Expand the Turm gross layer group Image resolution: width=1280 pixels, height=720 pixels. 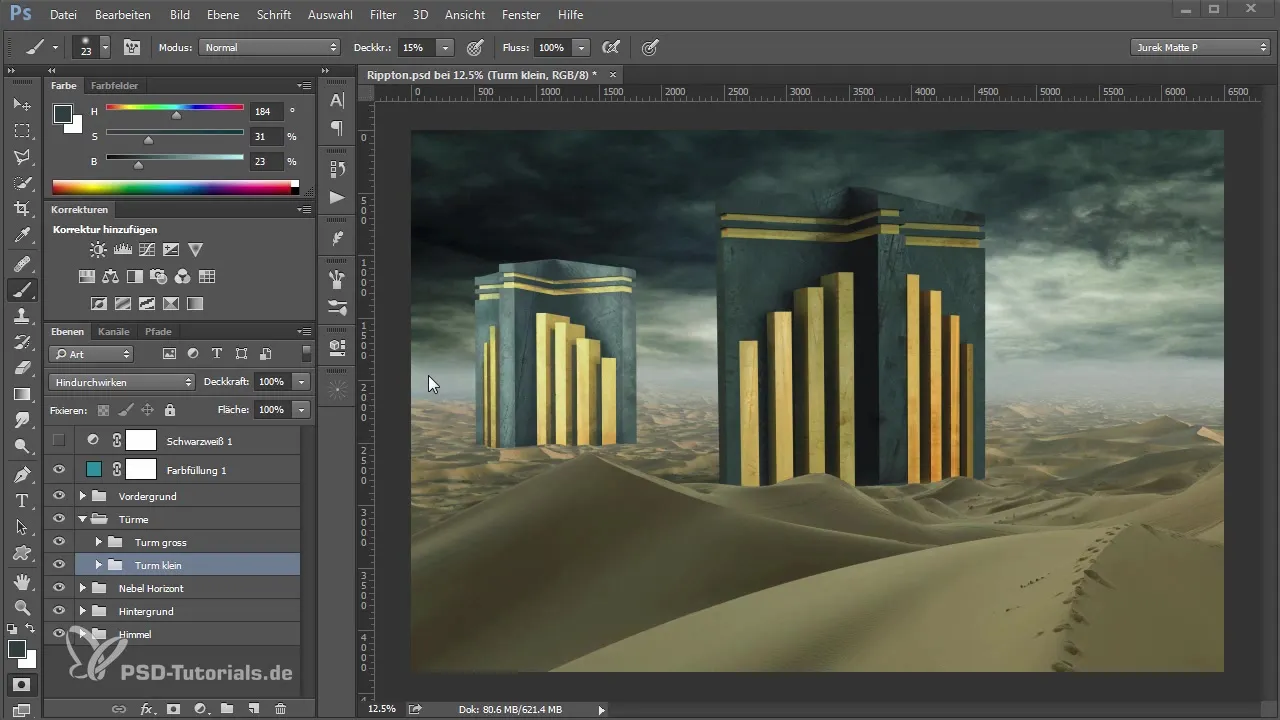(98, 542)
